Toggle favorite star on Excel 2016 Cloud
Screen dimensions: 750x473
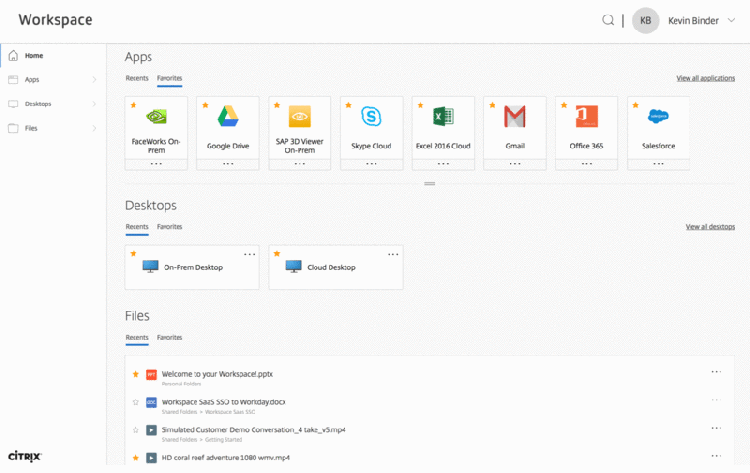[420, 105]
